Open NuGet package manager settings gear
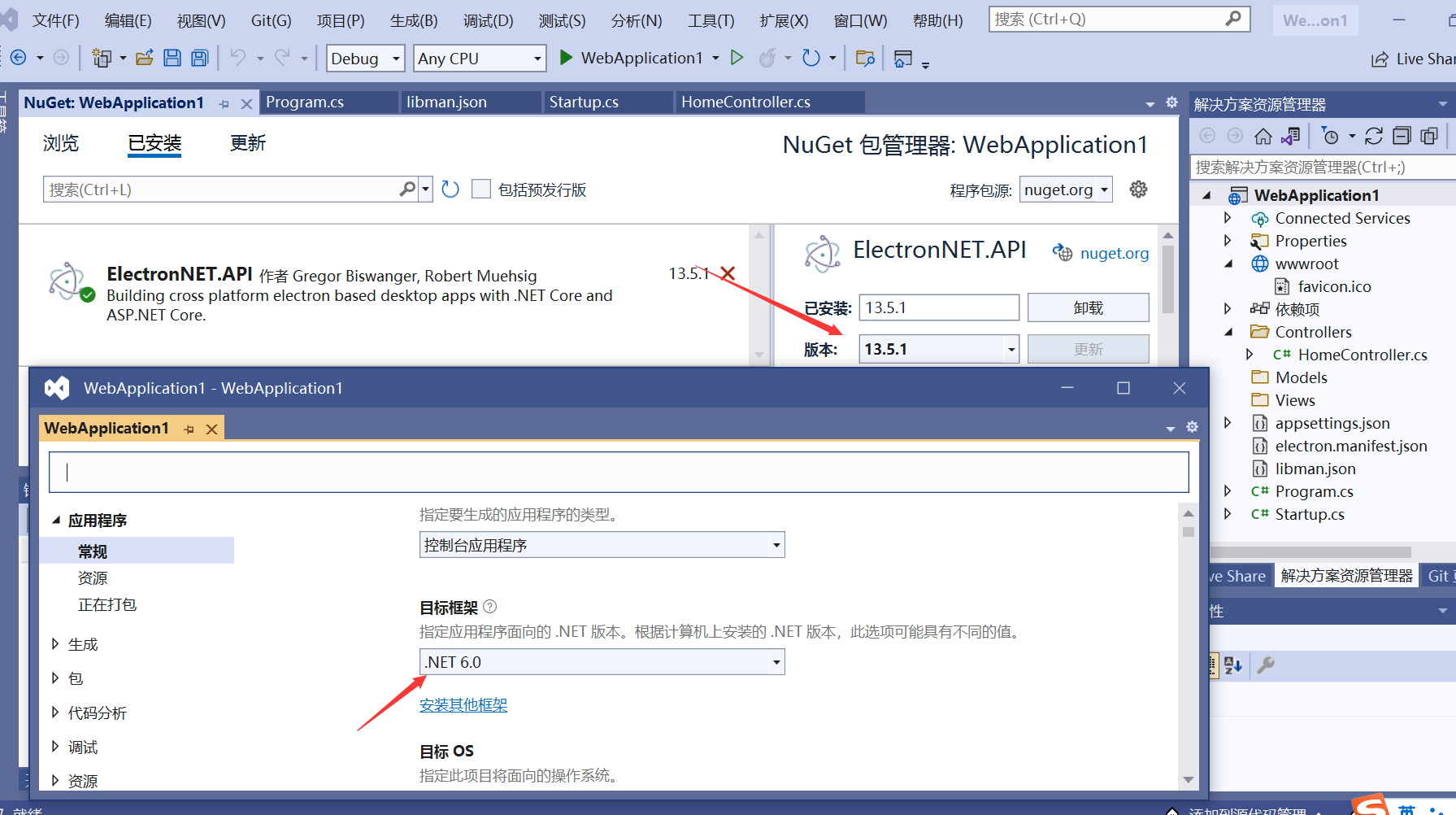 pos(1138,189)
